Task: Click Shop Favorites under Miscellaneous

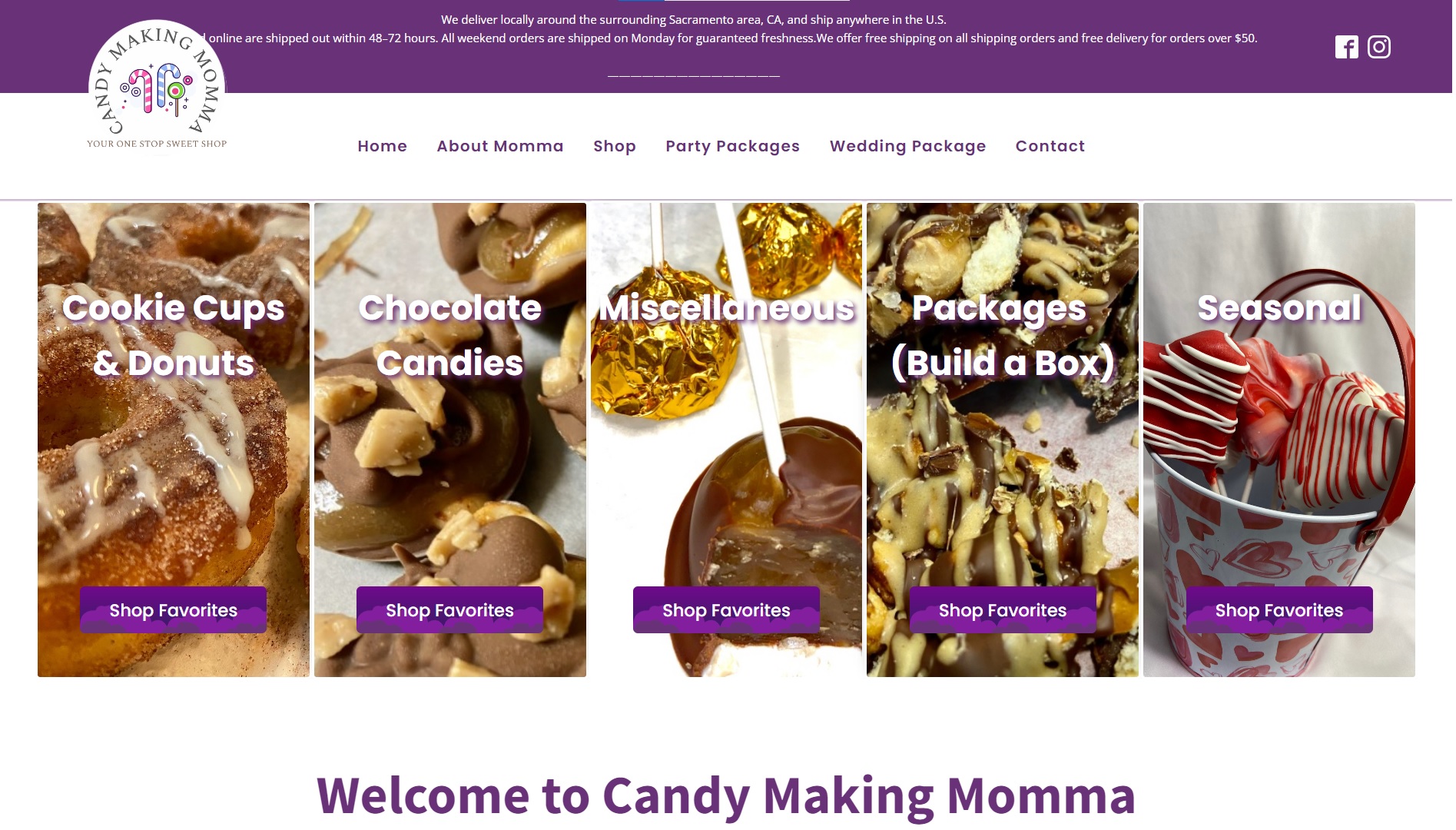Action: click(726, 610)
